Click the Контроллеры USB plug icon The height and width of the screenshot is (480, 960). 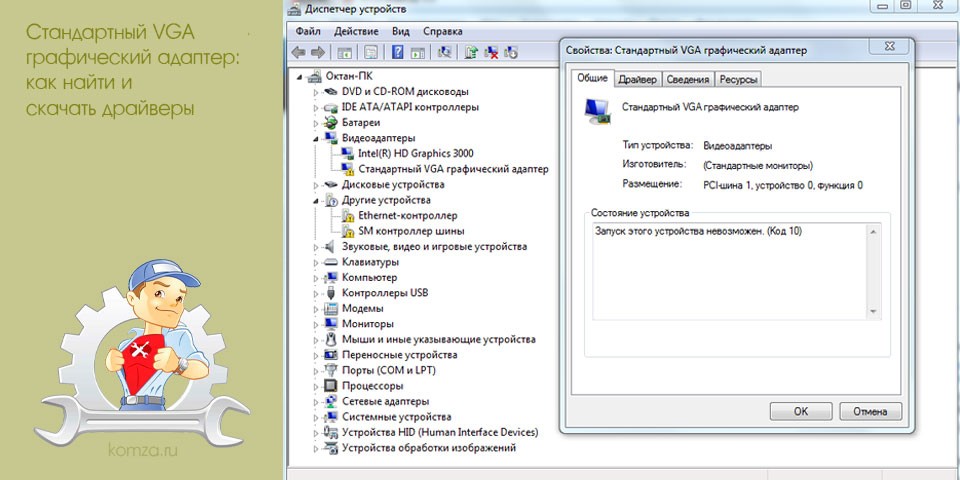[x=331, y=293]
